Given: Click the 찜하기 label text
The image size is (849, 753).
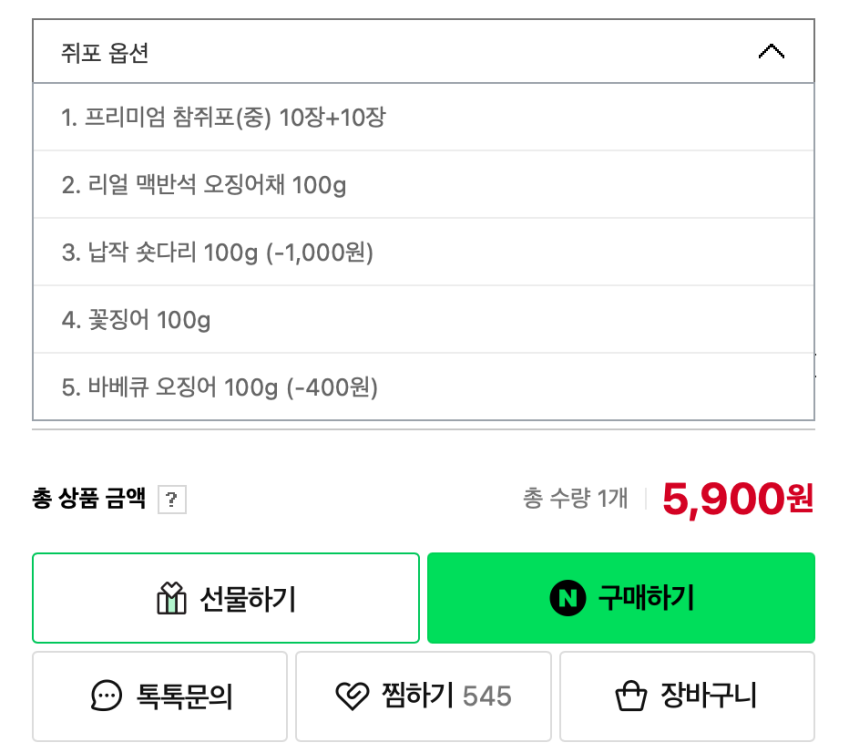Looking at the screenshot, I should (417, 695).
